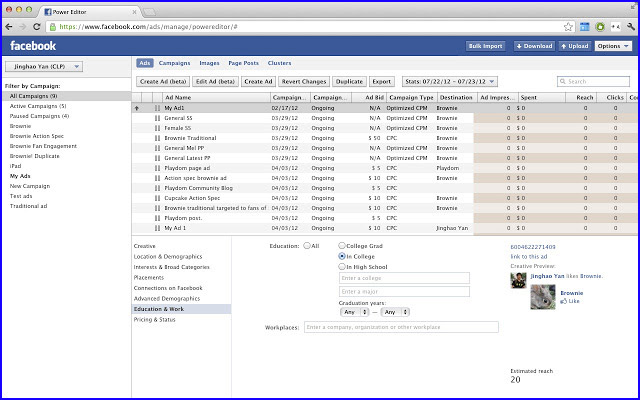This screenshot has width=640, height=400.
Task: Click Create Ad (beta) button
Action: (x=163, y=82)
